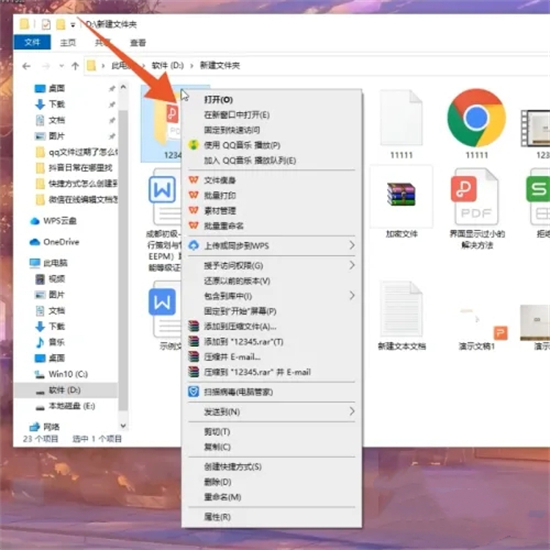
Task: Open quick access folder starting with qq文件过期了
Action: coord(76,152)
